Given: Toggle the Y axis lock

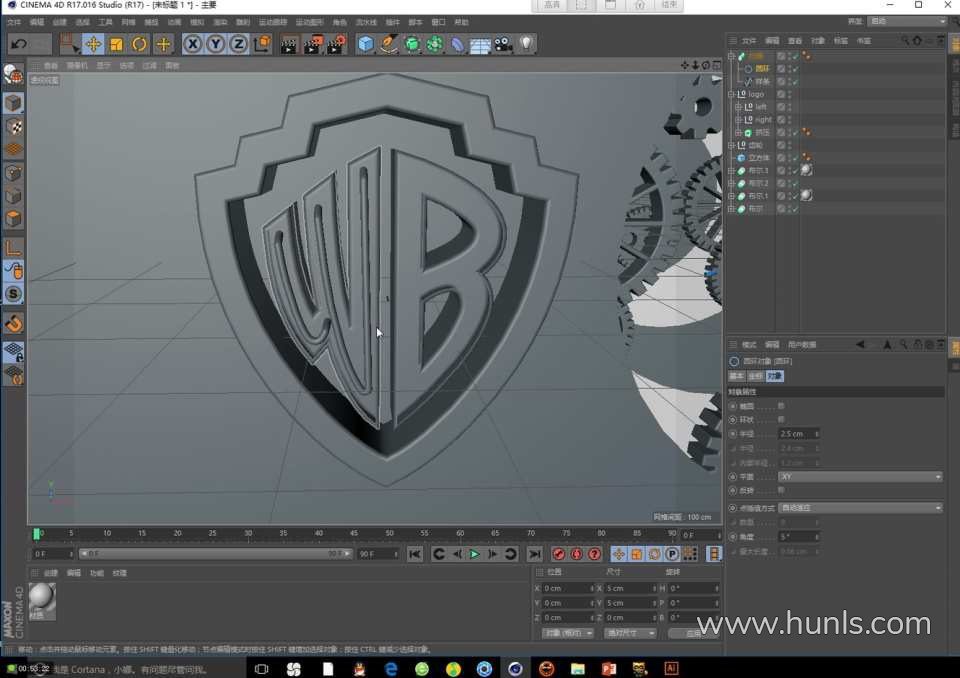Looking at the screenshot, I should 216,44.
